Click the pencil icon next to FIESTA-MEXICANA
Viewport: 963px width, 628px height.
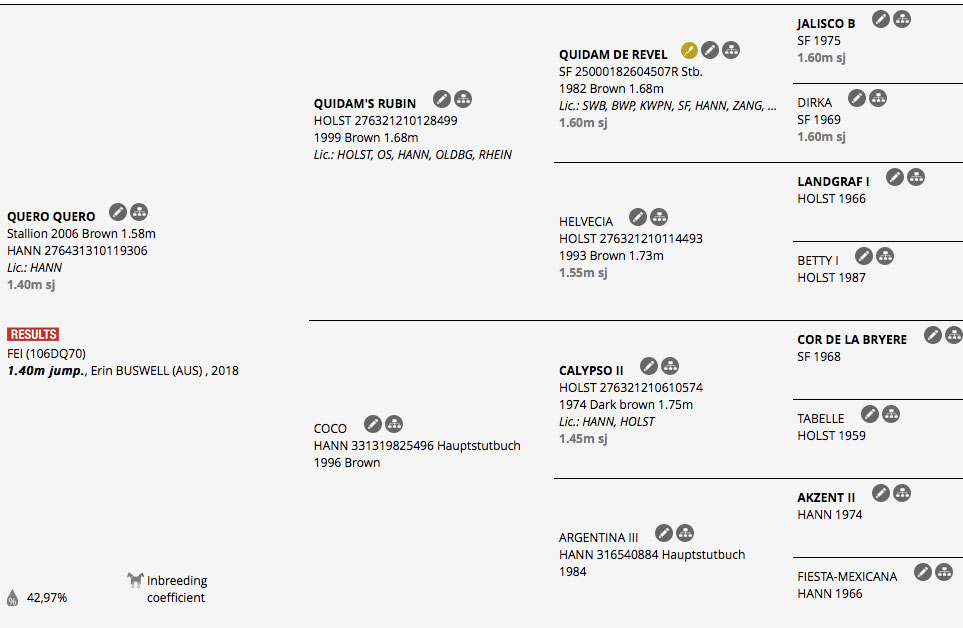click(x=923, y=573)
